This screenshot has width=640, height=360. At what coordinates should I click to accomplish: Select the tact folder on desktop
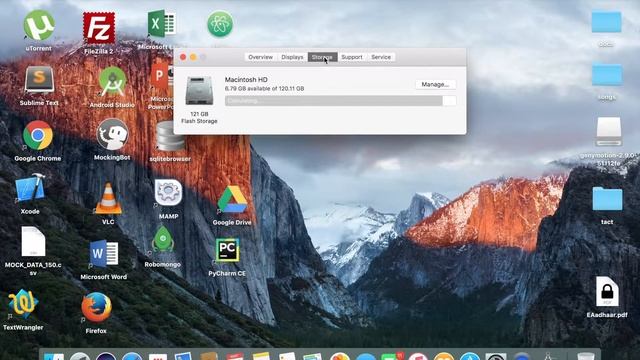(x=607, y=199)
